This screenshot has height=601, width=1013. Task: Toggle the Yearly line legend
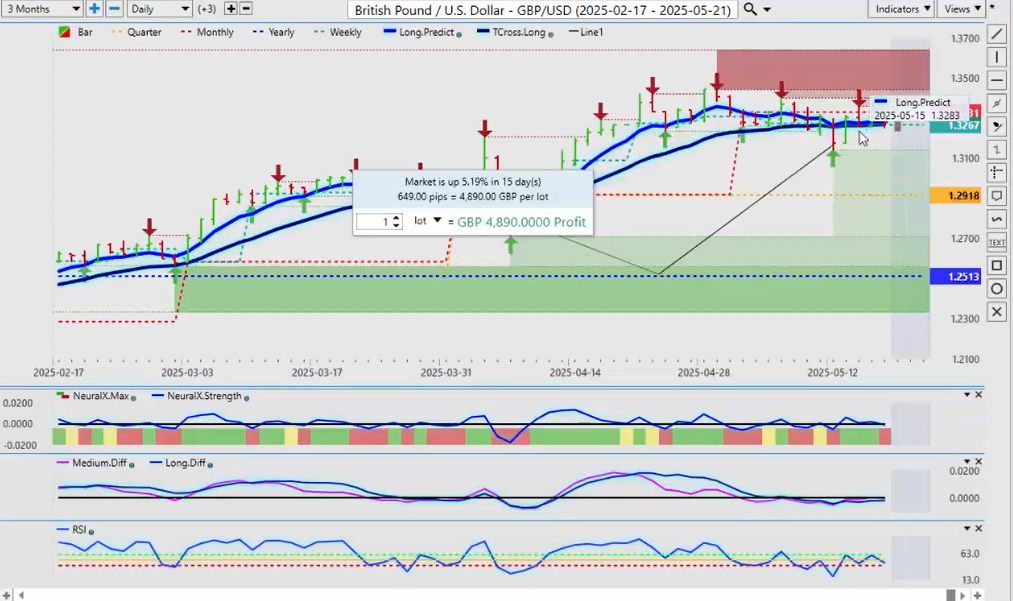pos(273,32)
